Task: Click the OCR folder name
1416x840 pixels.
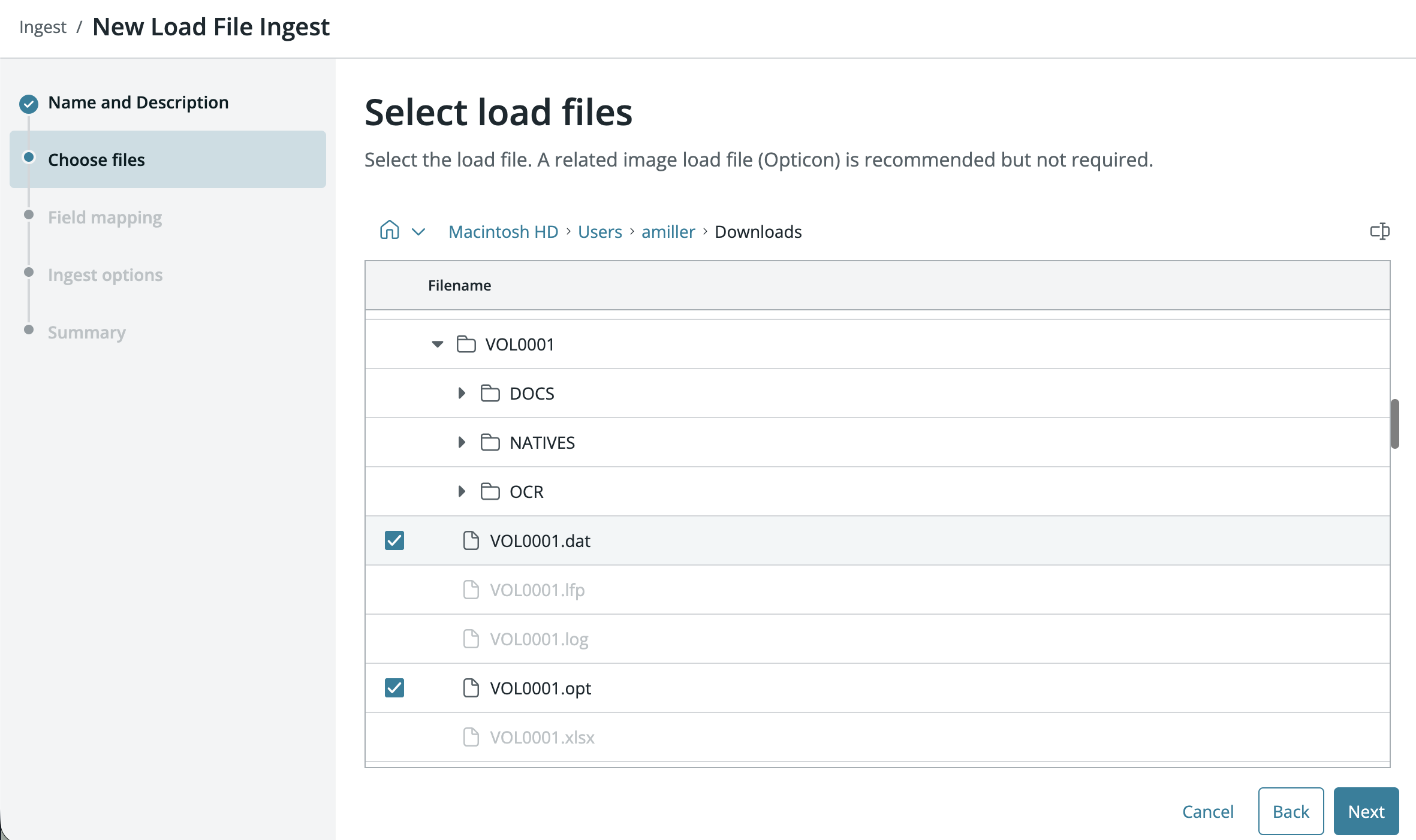Action: [526, 492]
